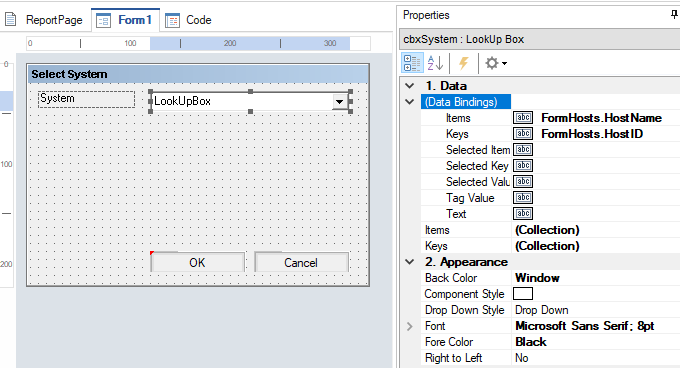680x368 pixels.
Task: Click the Component Style swatch box
Action: 523,293
